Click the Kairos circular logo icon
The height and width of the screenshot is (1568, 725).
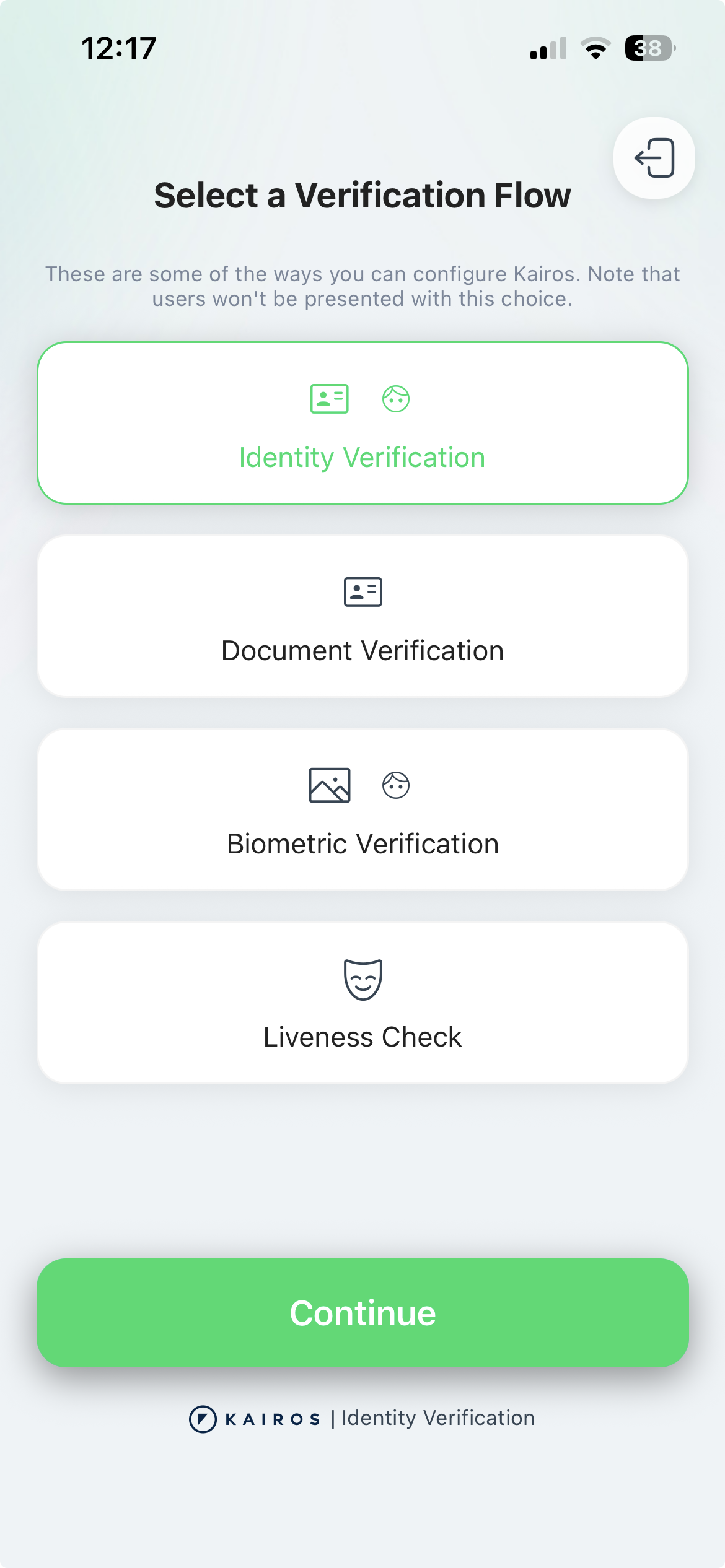pos(203,1419)
